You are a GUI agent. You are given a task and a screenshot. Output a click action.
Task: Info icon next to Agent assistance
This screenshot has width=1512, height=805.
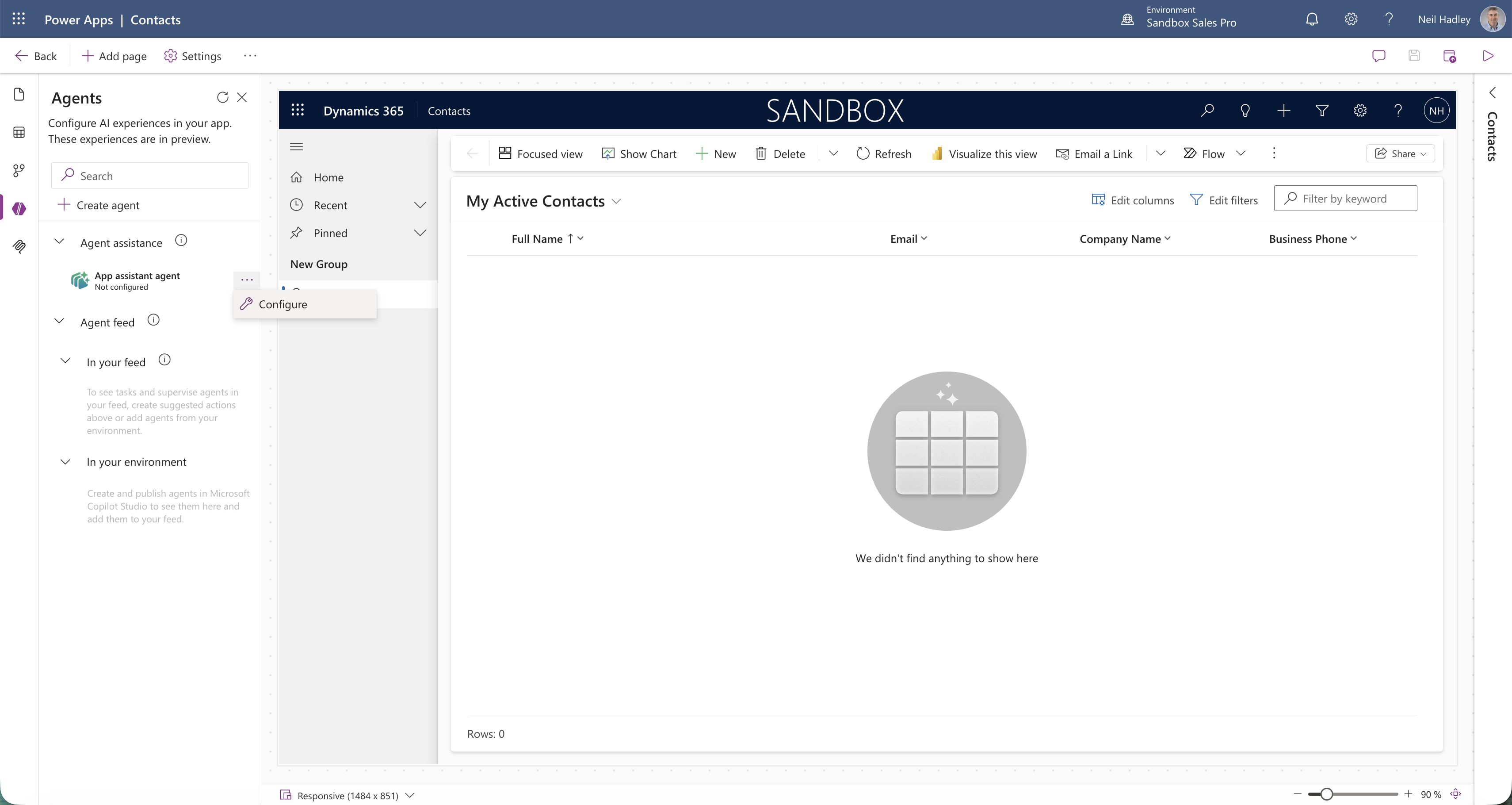(181, 240)
